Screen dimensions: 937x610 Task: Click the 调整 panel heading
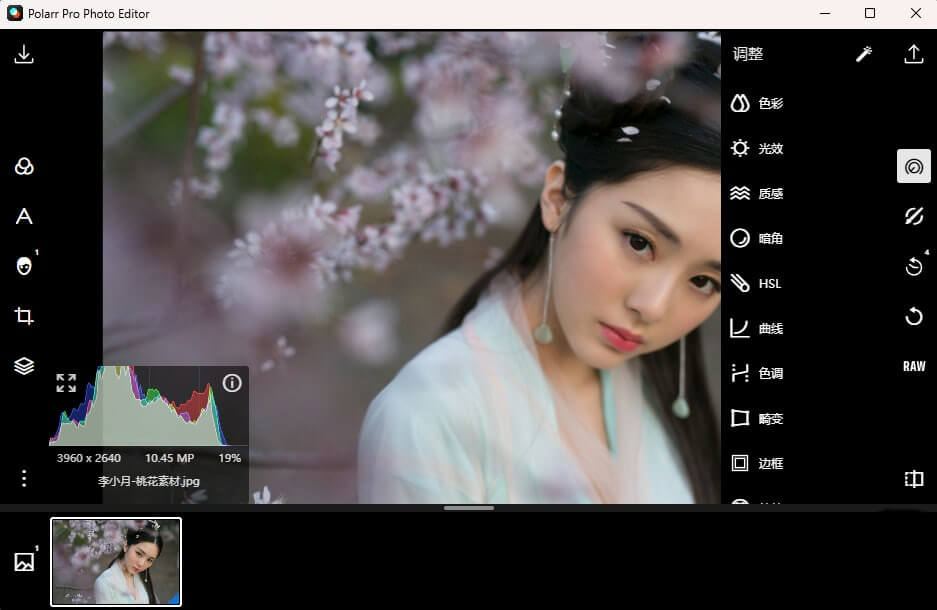tap(748, 54)
